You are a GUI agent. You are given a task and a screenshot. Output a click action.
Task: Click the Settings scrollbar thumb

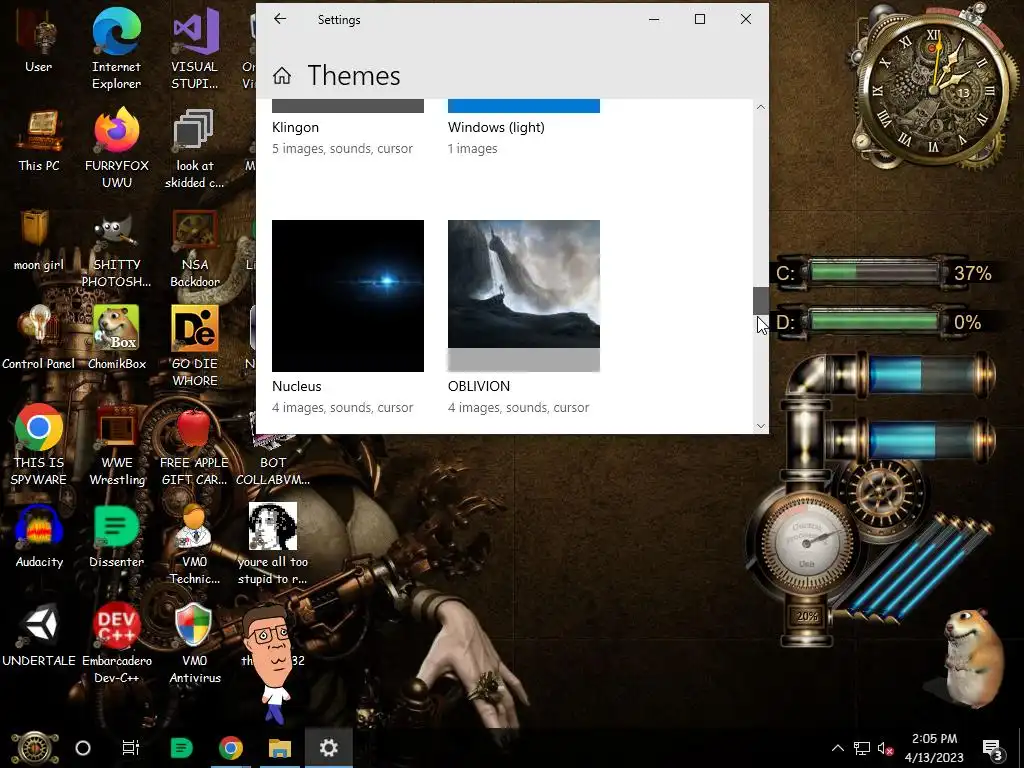[761, 301]
